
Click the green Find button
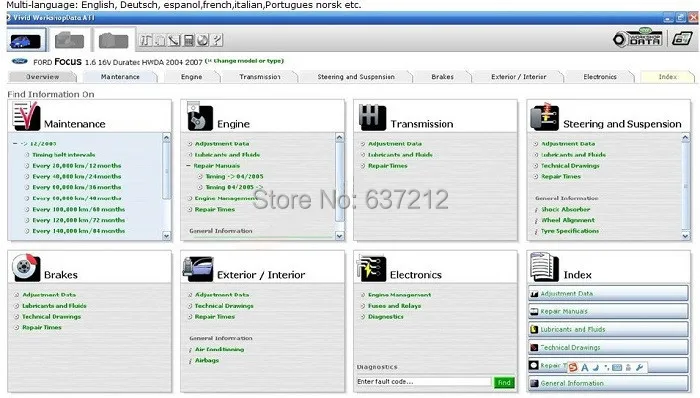(504, 382)
